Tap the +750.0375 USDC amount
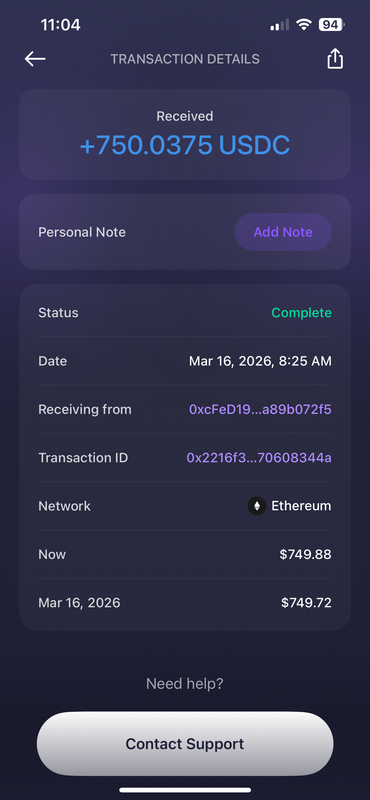Image resolution: width=370 pixels, height=800 pixels. click(x=185, y=145)
